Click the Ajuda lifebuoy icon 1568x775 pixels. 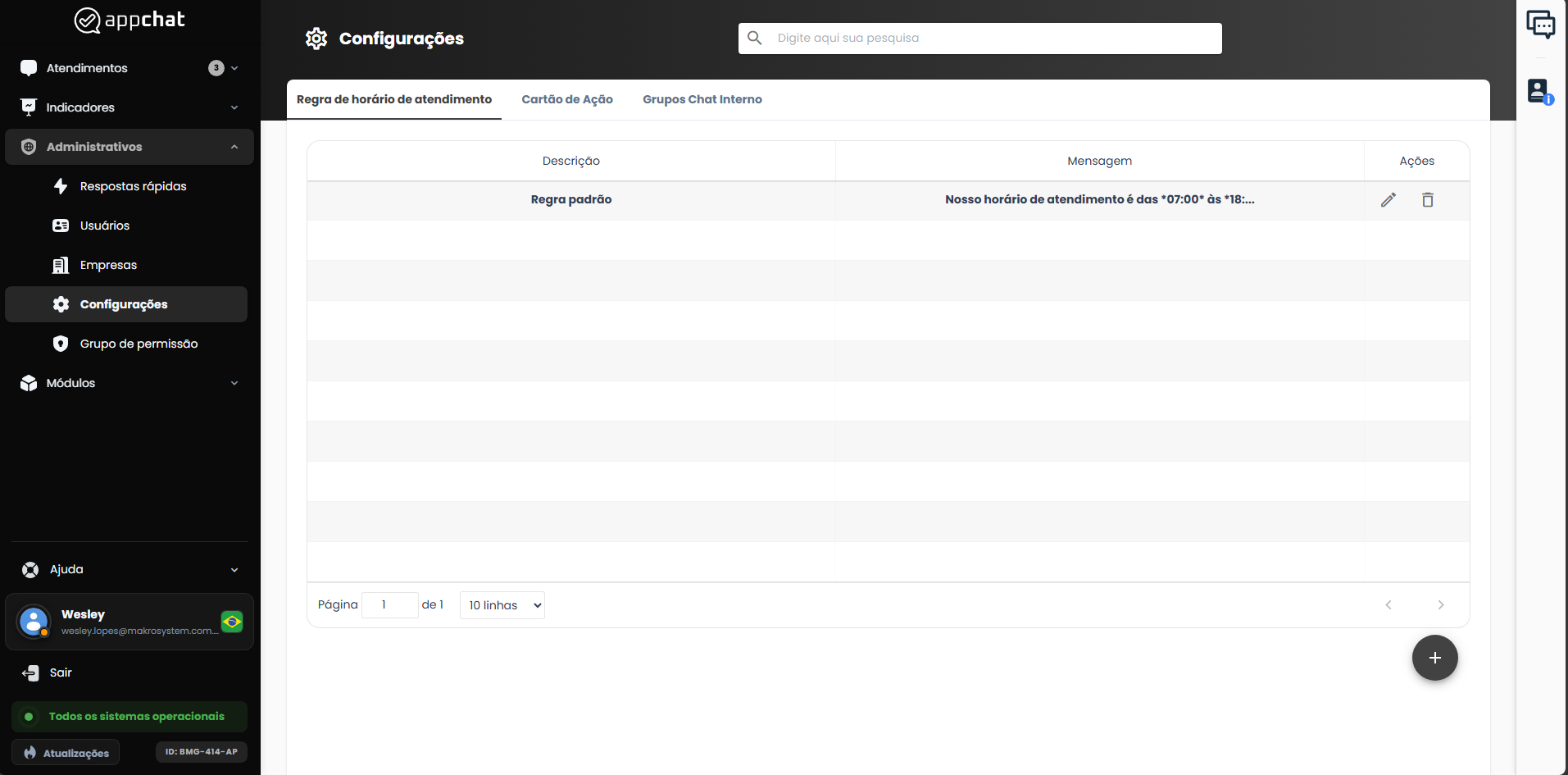[x=30, y=570]
